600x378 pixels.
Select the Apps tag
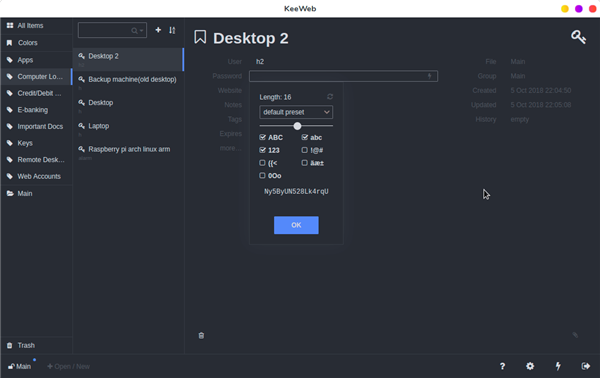[36, 60]
